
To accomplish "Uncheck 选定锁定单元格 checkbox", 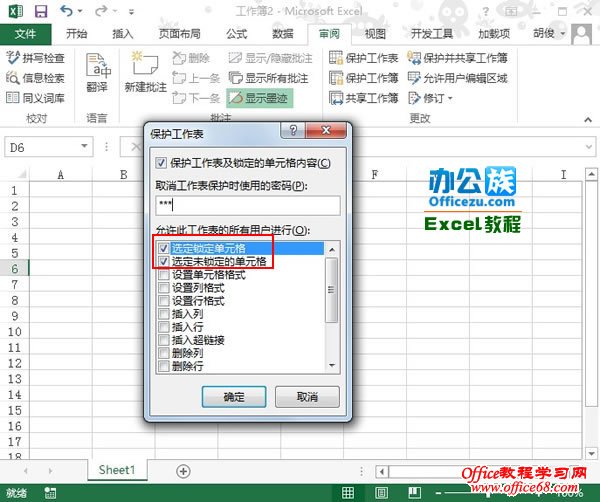I will pos(164,248).
